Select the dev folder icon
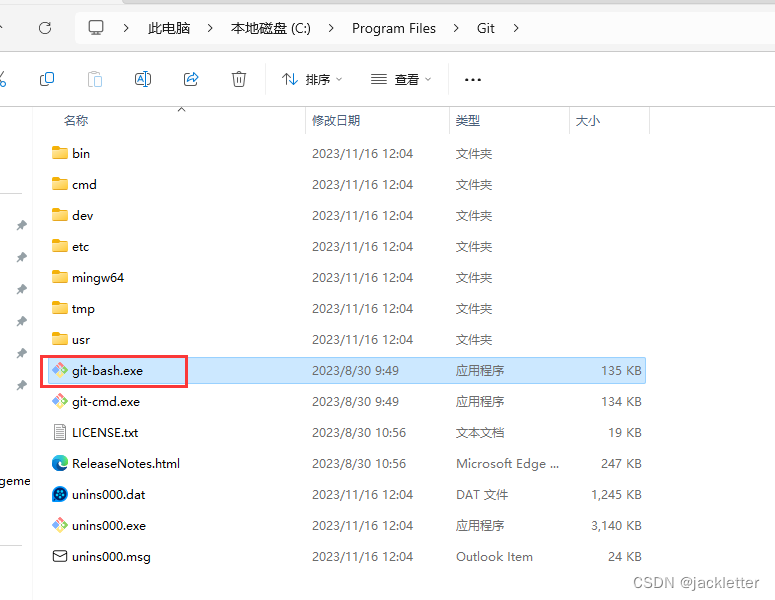Viewport: 775px width, 600px height. [x=60, y=215]
